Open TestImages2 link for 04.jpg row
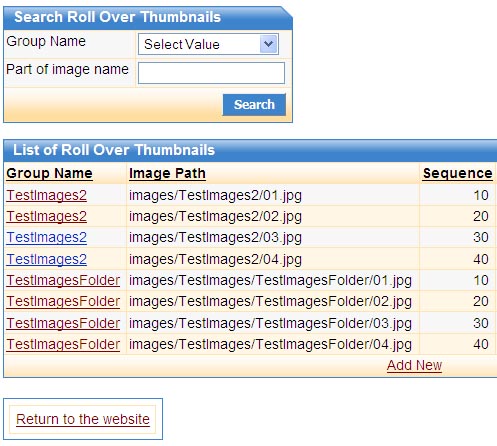 pyautogui.click(x=47, y=259)
